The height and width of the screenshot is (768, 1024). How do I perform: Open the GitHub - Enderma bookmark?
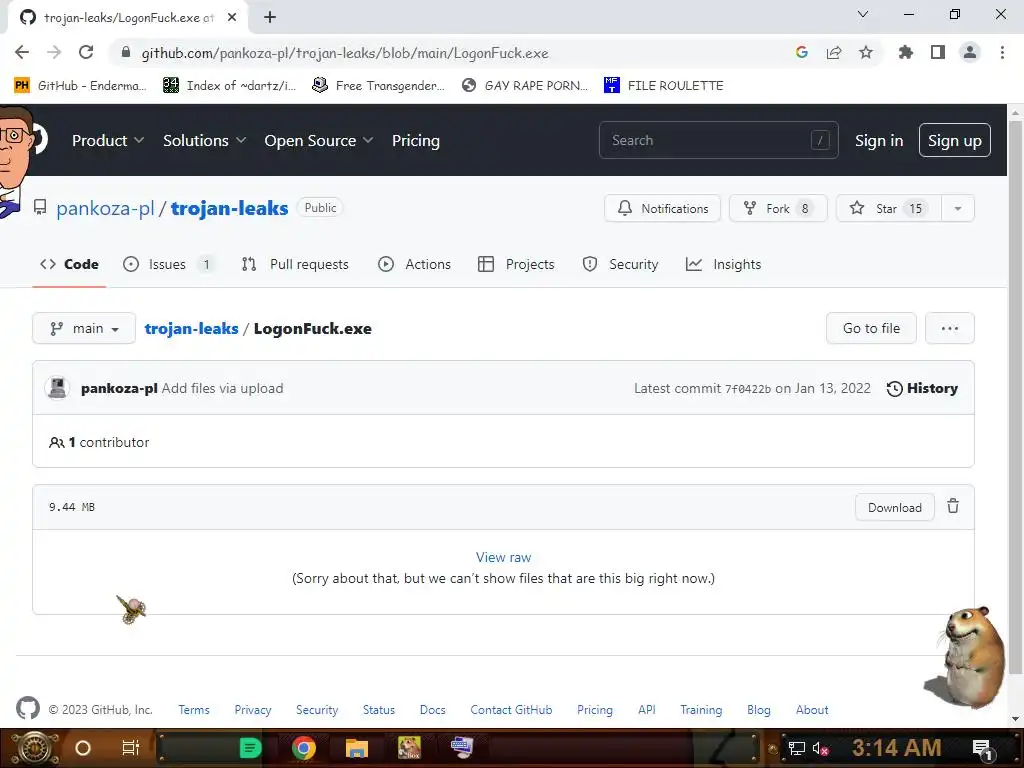point(80,86)
